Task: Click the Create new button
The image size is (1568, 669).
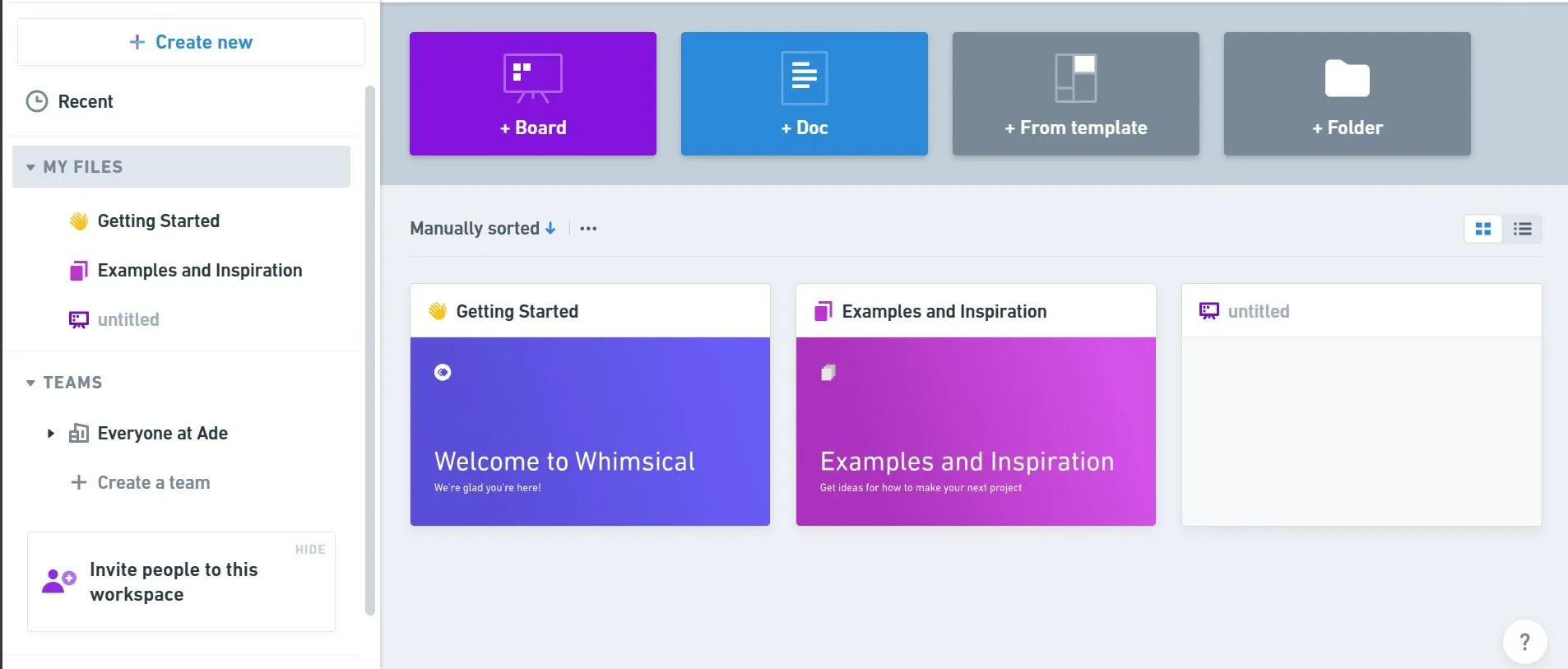Action: click(x=191, y=42)
